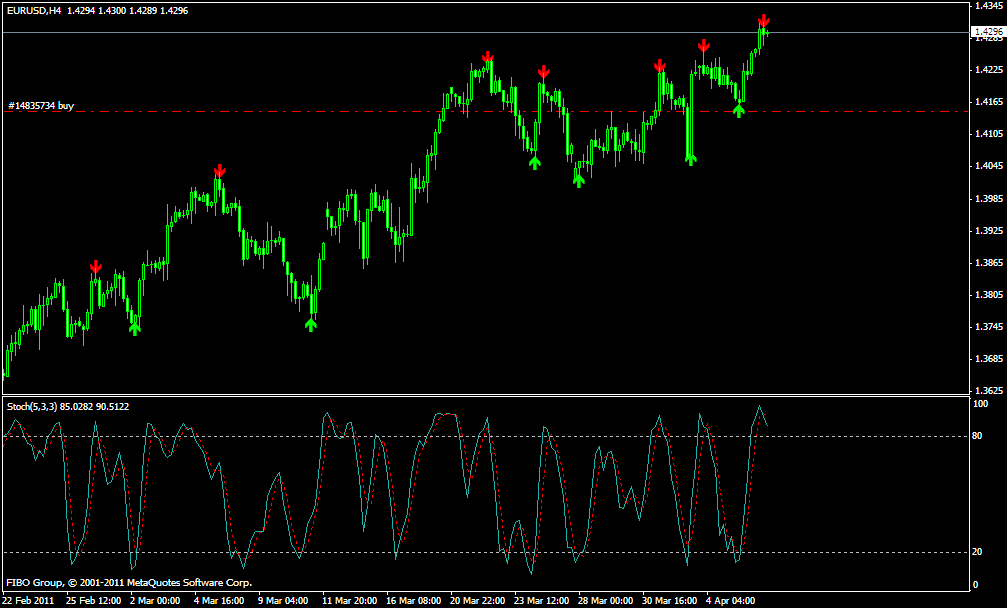This screenshot has height=608, width=1007.
Task: Click the divider between chart and stochastic window
Action: tap(486, 395)
